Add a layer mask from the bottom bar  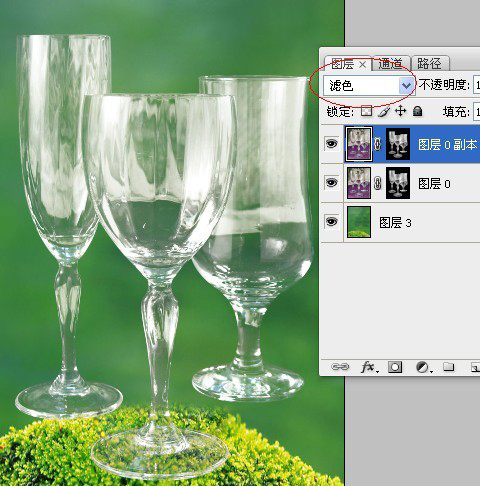point(395,367)
